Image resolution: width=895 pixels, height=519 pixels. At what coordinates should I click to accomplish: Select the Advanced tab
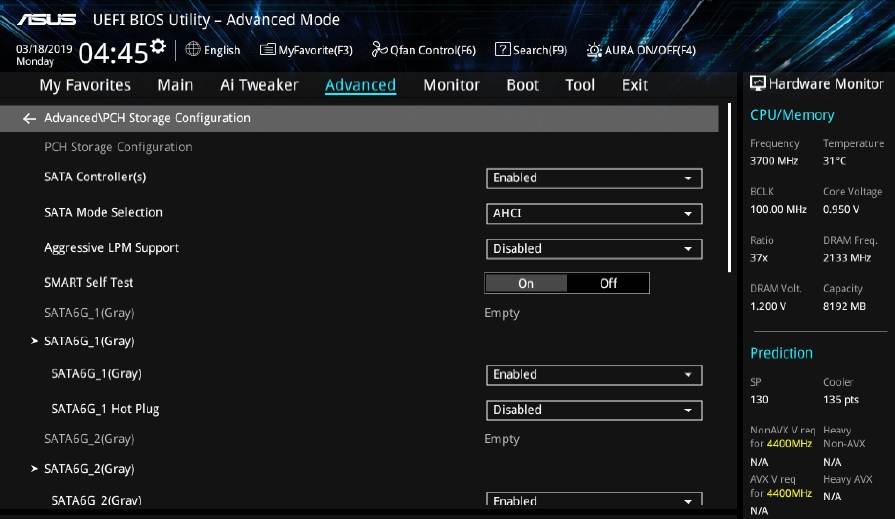coord(360,85)
